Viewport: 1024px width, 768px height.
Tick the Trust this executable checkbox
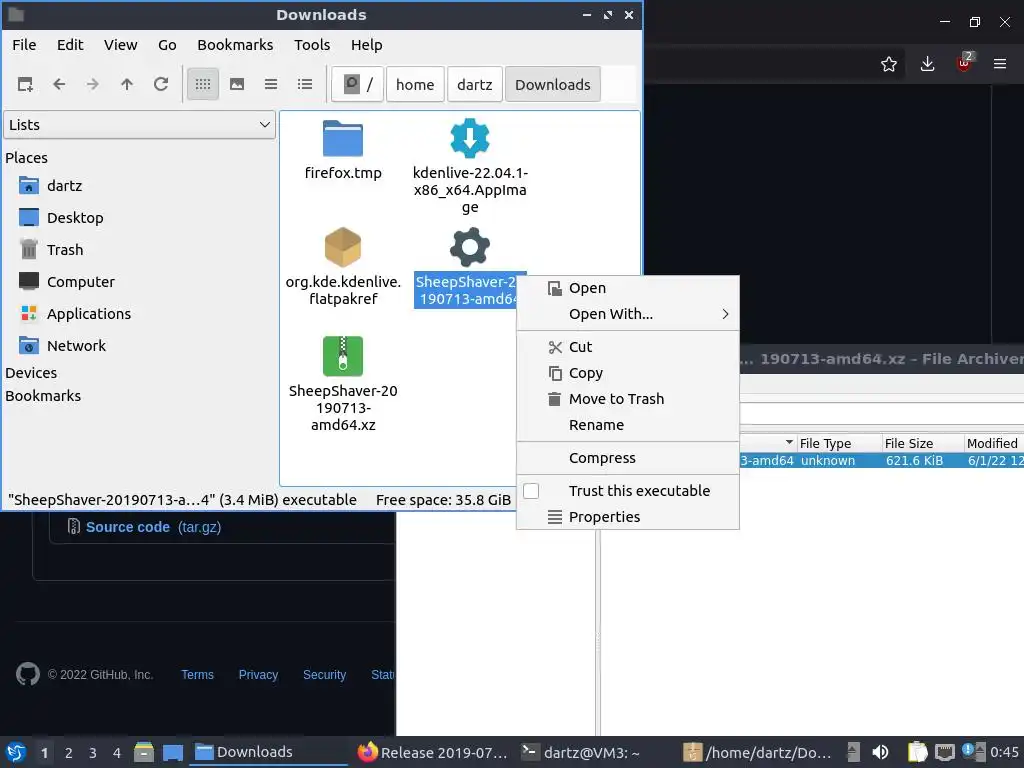tap(531, 490)
